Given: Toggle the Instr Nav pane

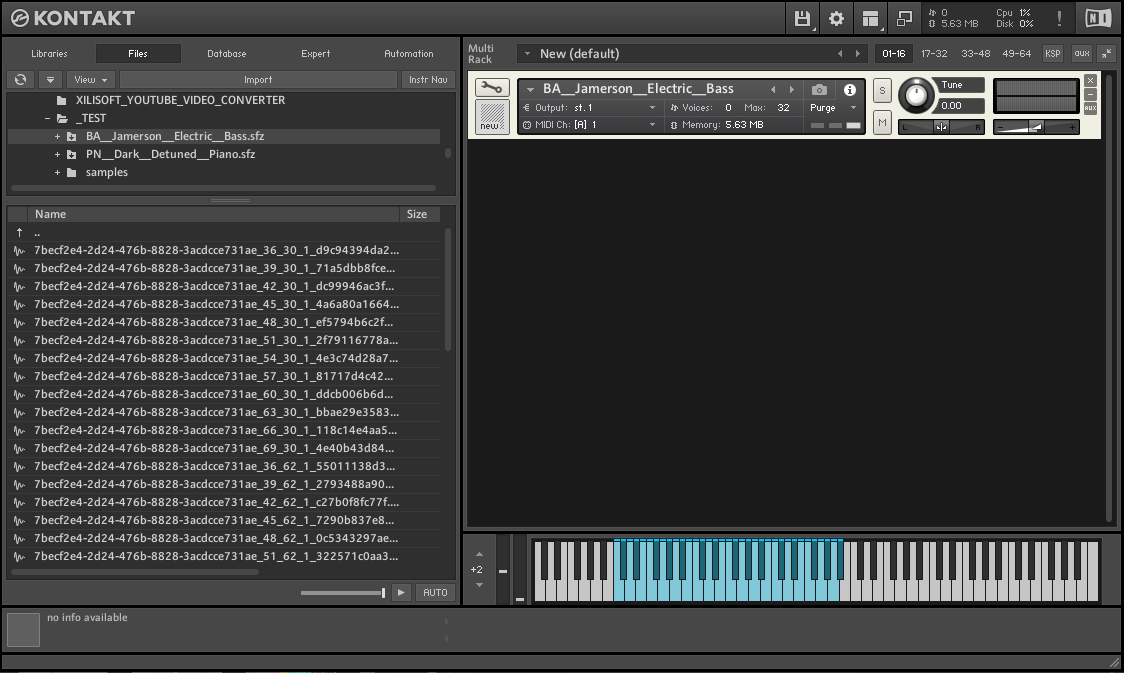Looking at the screenshot, I should [428, 80].
